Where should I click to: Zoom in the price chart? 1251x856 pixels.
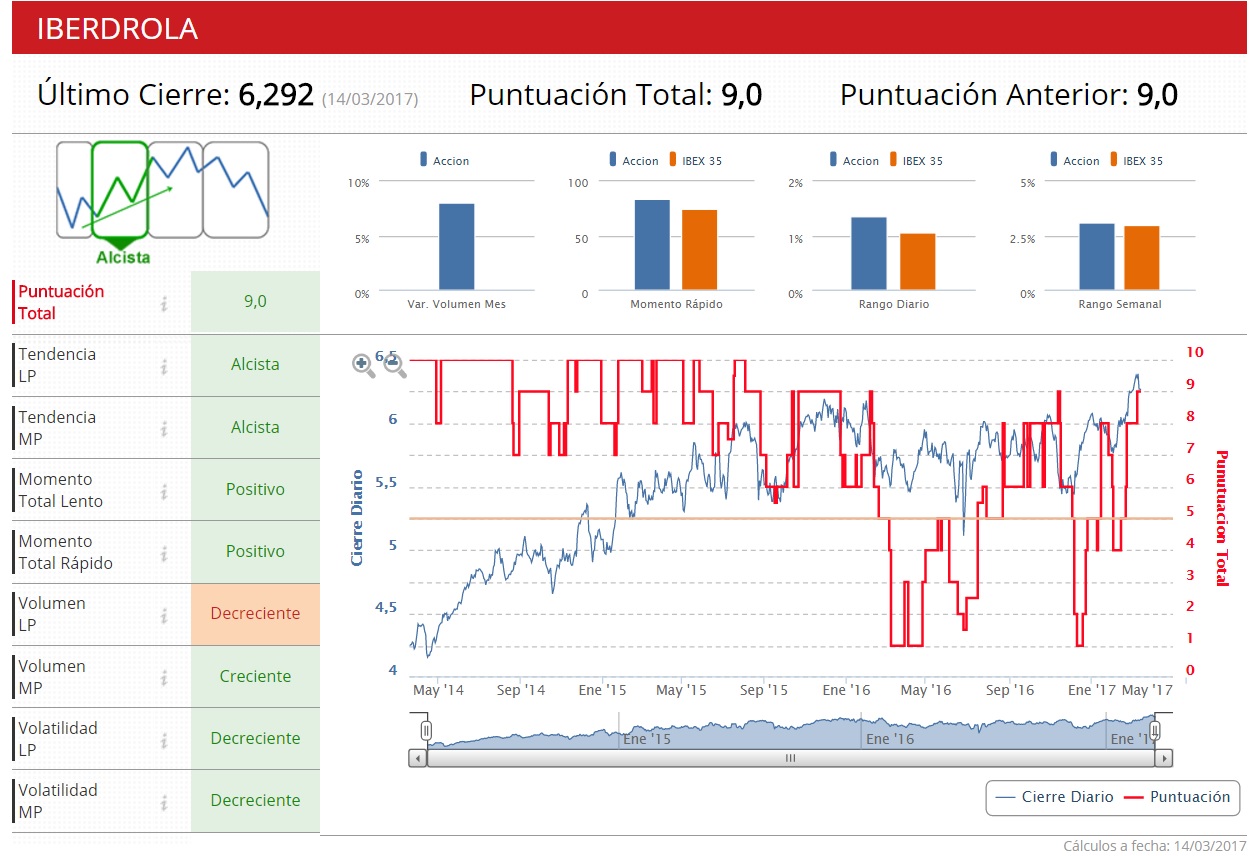pyautogui.click(x=363, y=366)
